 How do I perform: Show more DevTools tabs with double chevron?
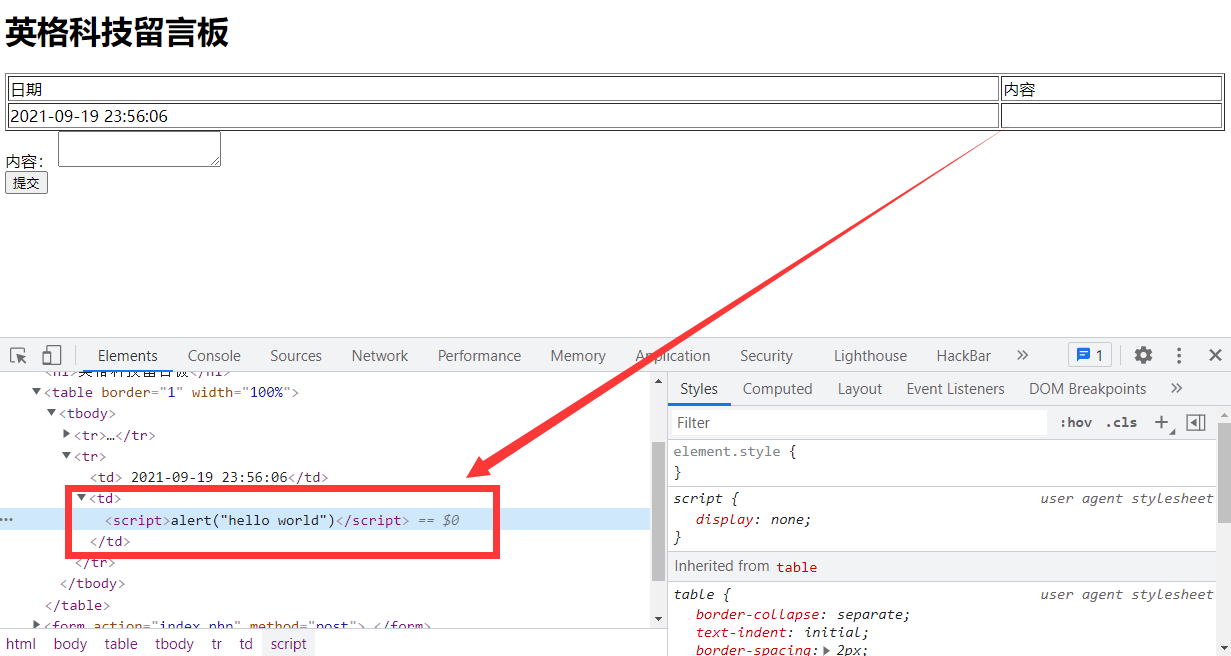click(1022, 355)
